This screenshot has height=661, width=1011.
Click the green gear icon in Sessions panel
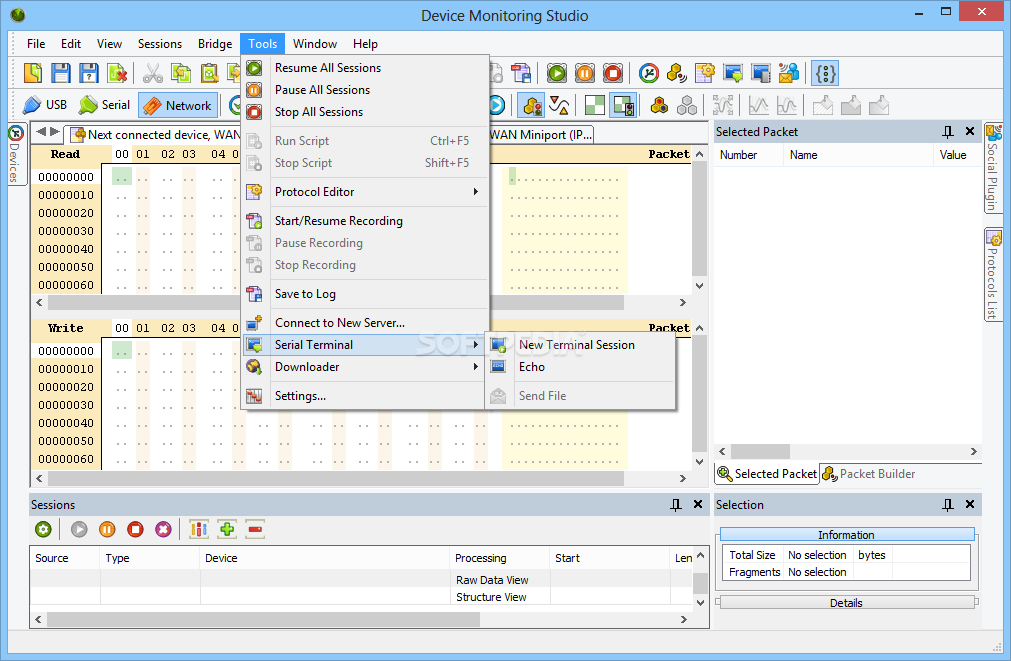43,529
